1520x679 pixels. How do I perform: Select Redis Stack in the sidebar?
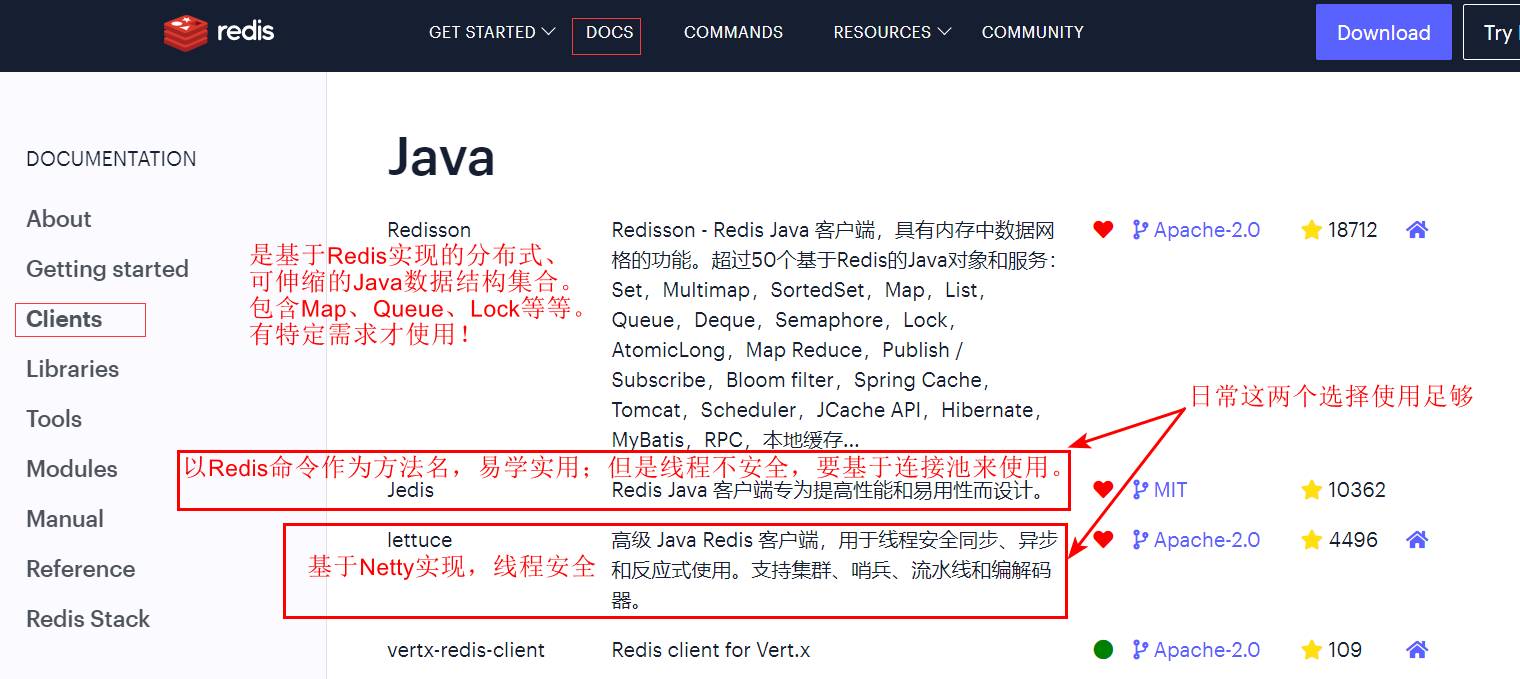tap(88, 619)
